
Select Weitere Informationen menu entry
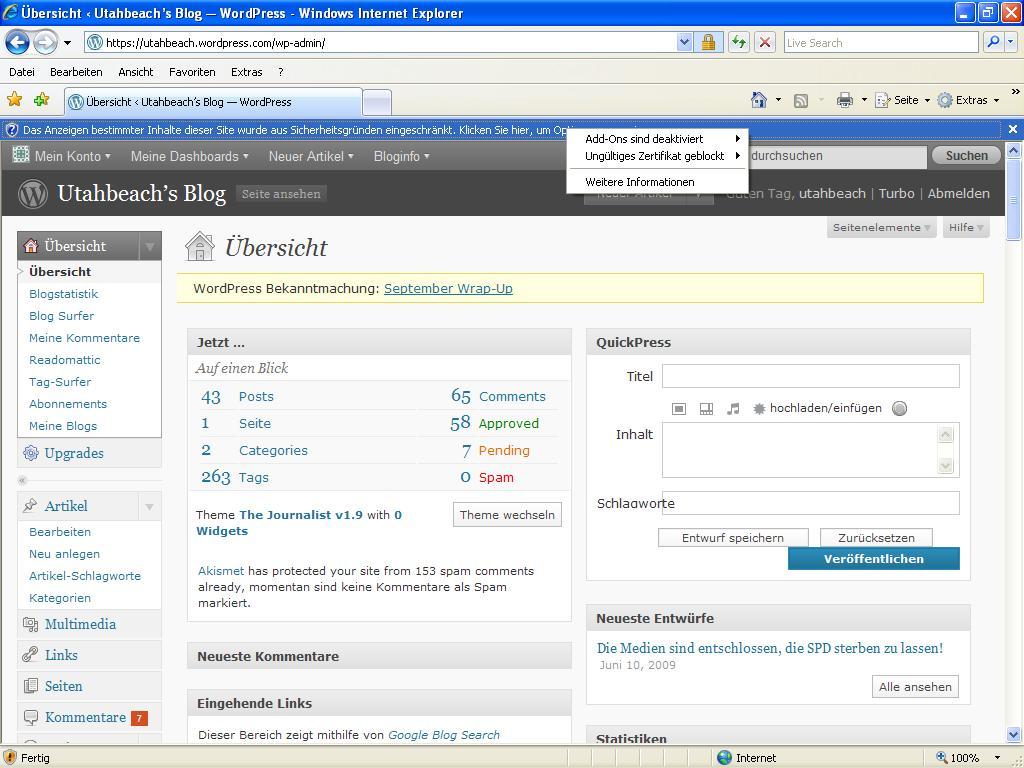coord(657,182)
